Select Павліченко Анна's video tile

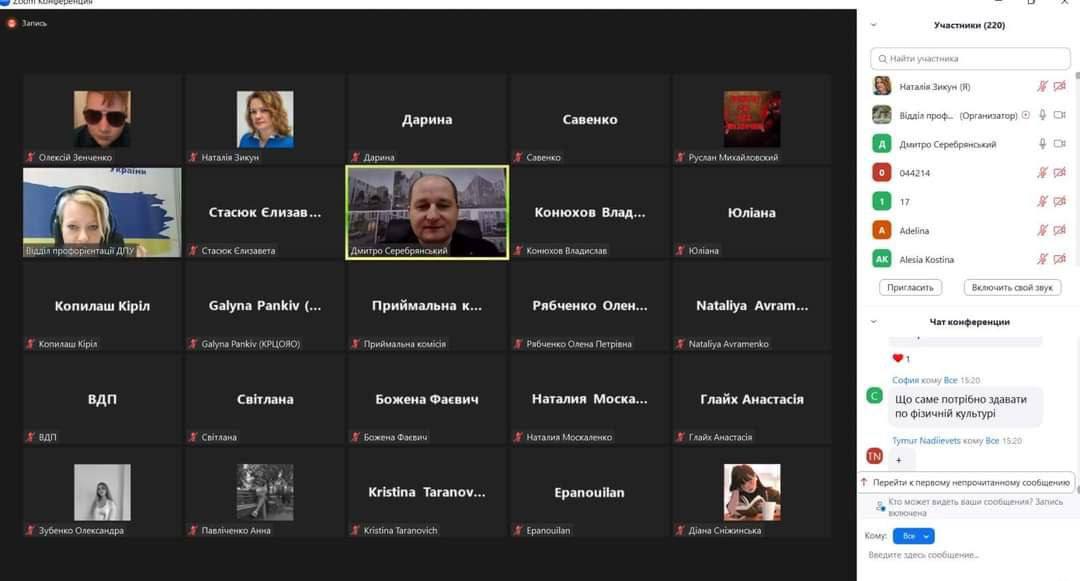point(264,492)
